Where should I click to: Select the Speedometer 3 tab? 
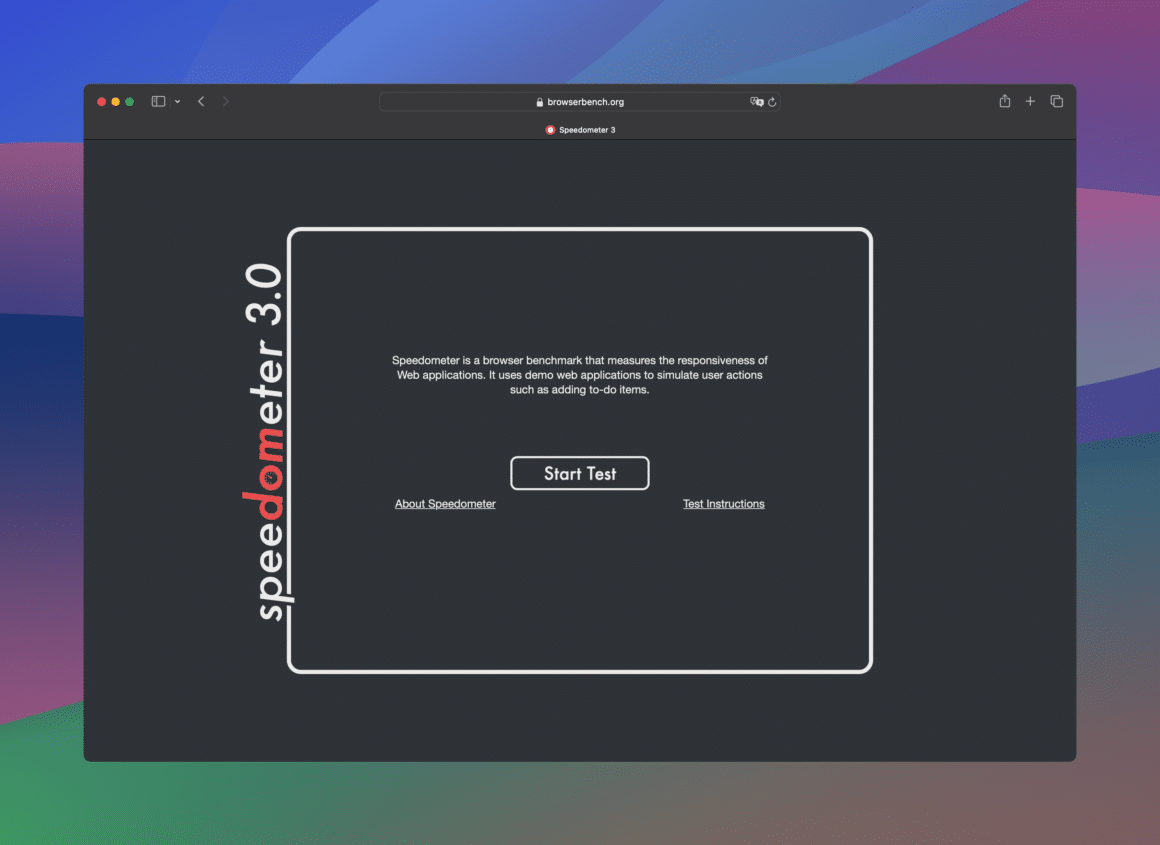(x=586, y=130)
